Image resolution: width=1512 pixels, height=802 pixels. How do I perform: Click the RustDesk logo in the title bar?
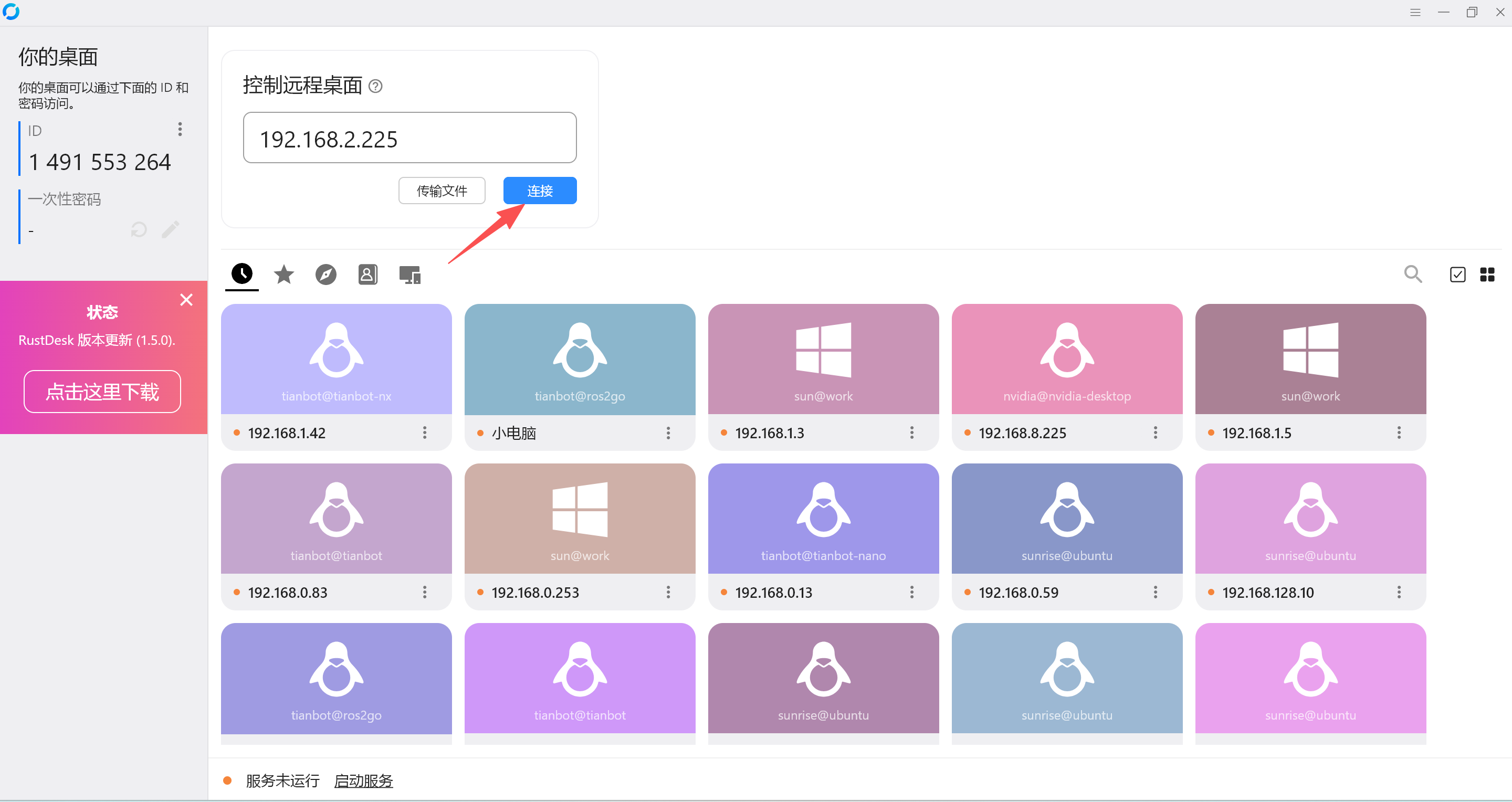pyautogui.click(x=11, y=12)
